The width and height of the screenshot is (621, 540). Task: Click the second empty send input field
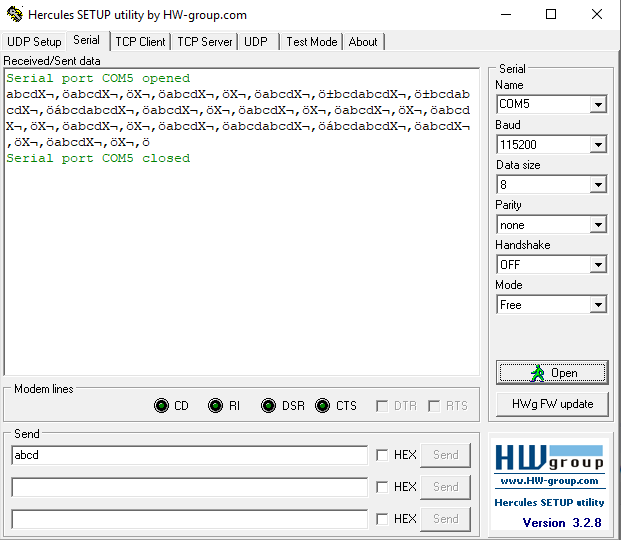click(x=190, y=487)
